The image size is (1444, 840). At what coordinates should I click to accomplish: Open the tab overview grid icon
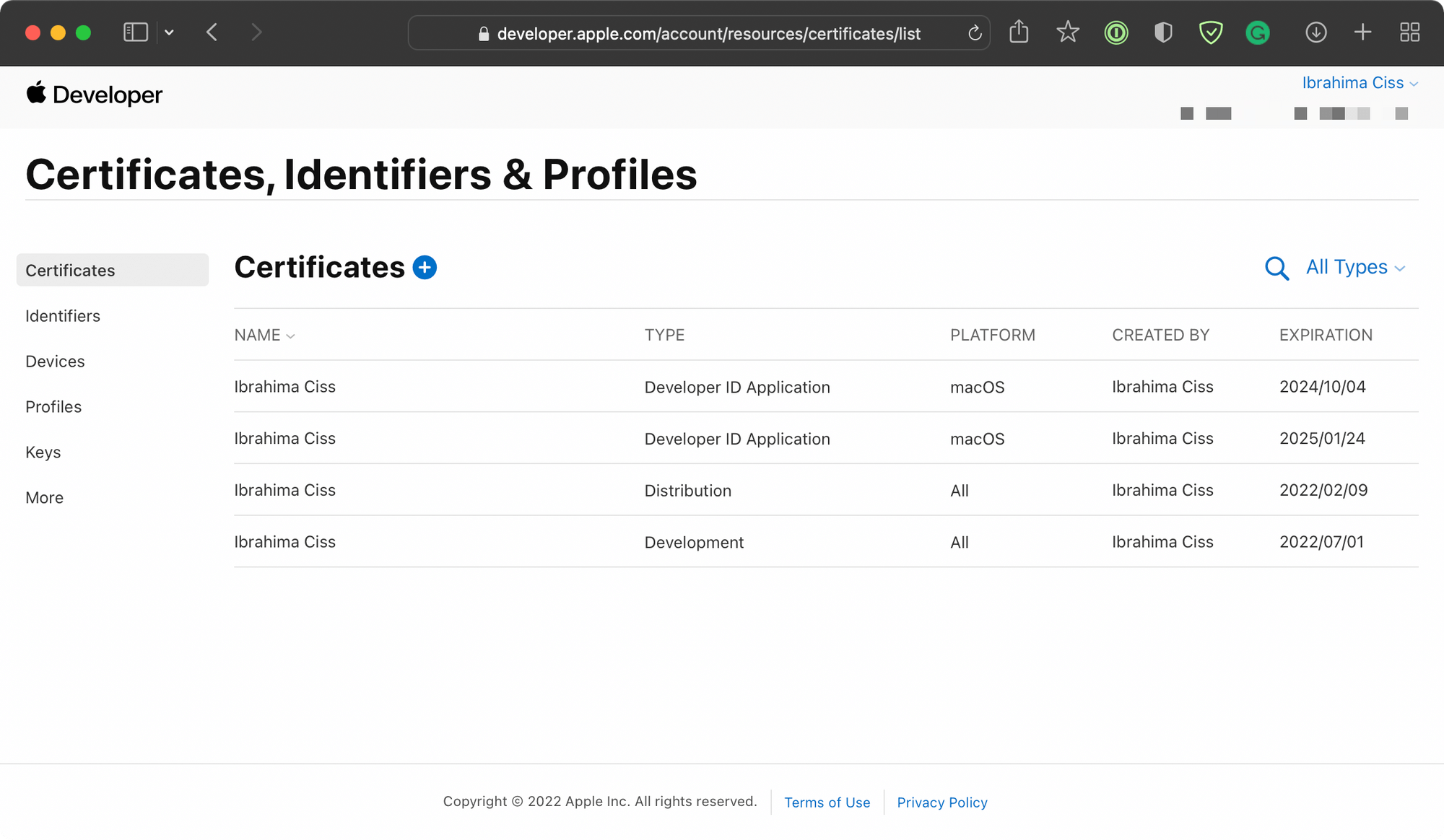(x=1409, y=32)
